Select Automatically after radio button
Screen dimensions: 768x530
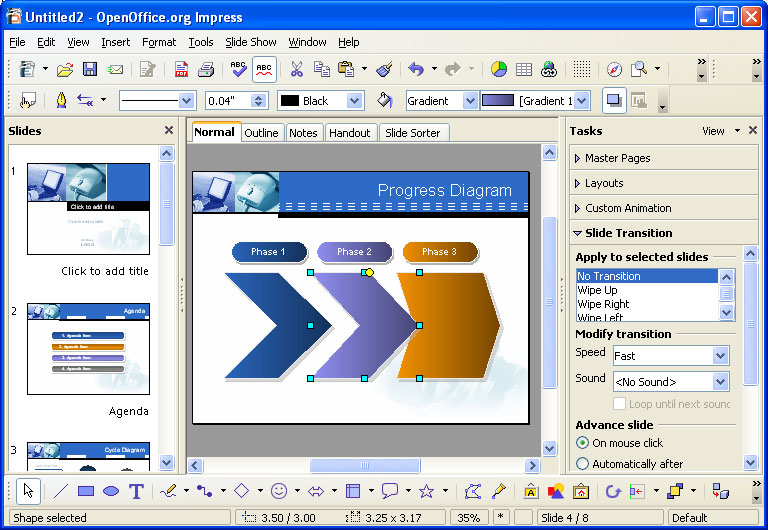click(583, 464)
